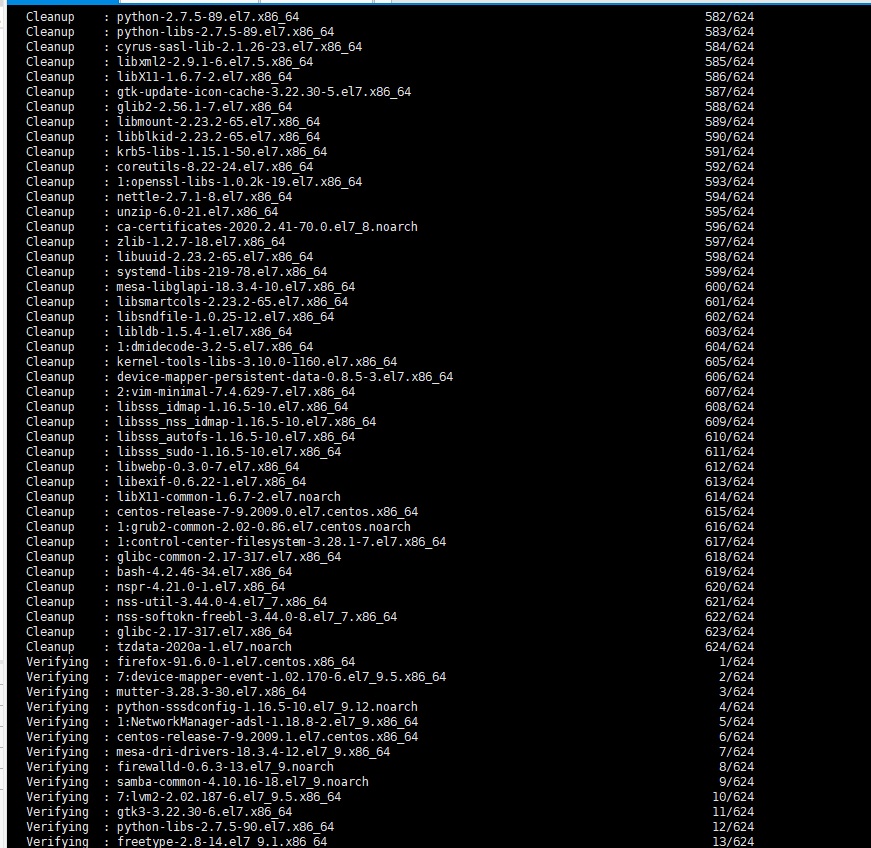Viewport: 871px width, 848px height.
Task: Click the 600/624 progress counter
Action: tap(729, 287)
